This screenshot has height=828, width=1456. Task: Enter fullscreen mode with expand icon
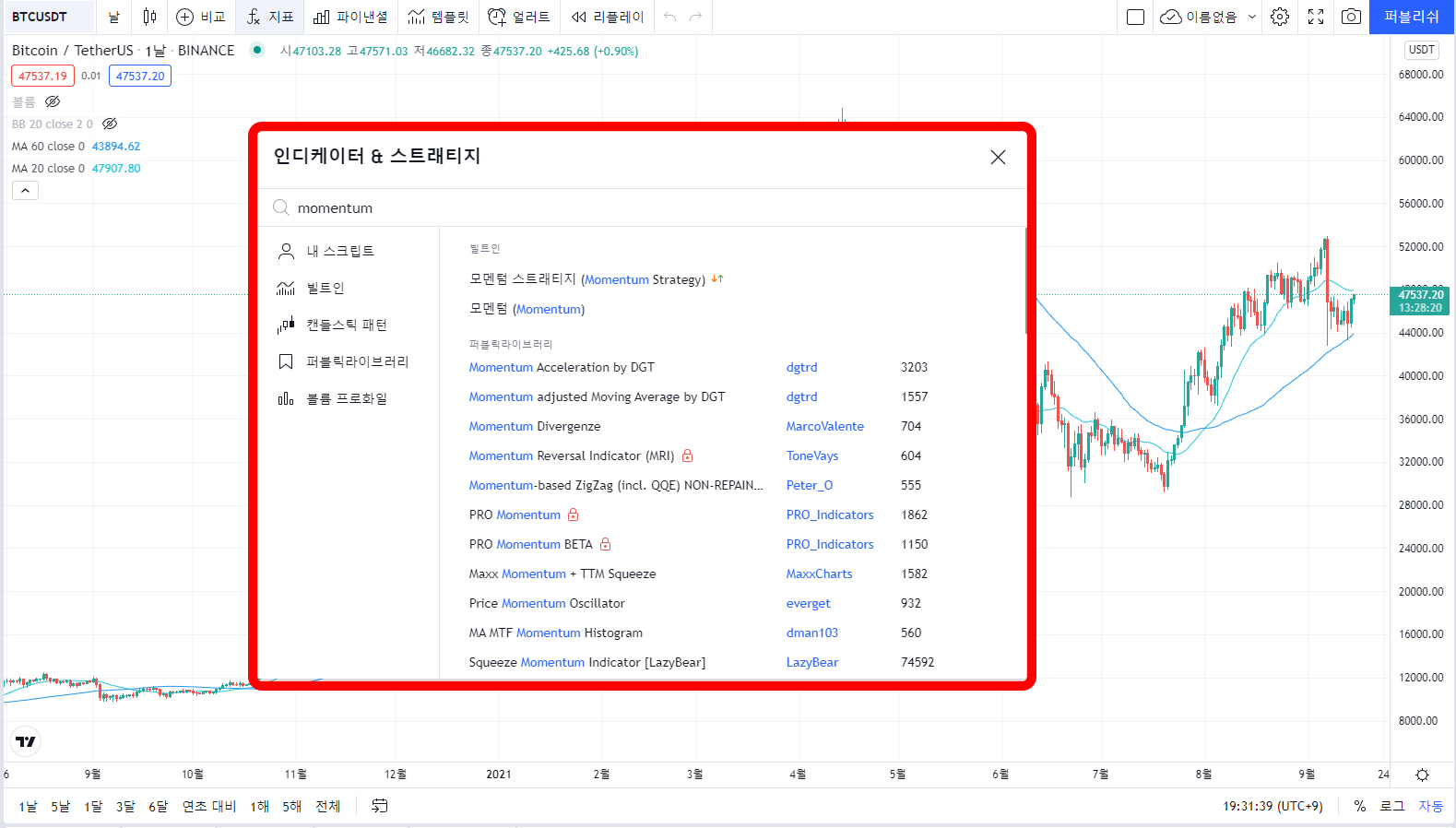click(1316, 17)
